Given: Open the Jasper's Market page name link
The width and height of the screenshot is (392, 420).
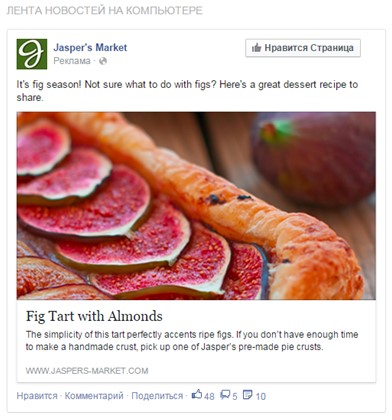Looking at the screenshot, I should pos(90,47).
